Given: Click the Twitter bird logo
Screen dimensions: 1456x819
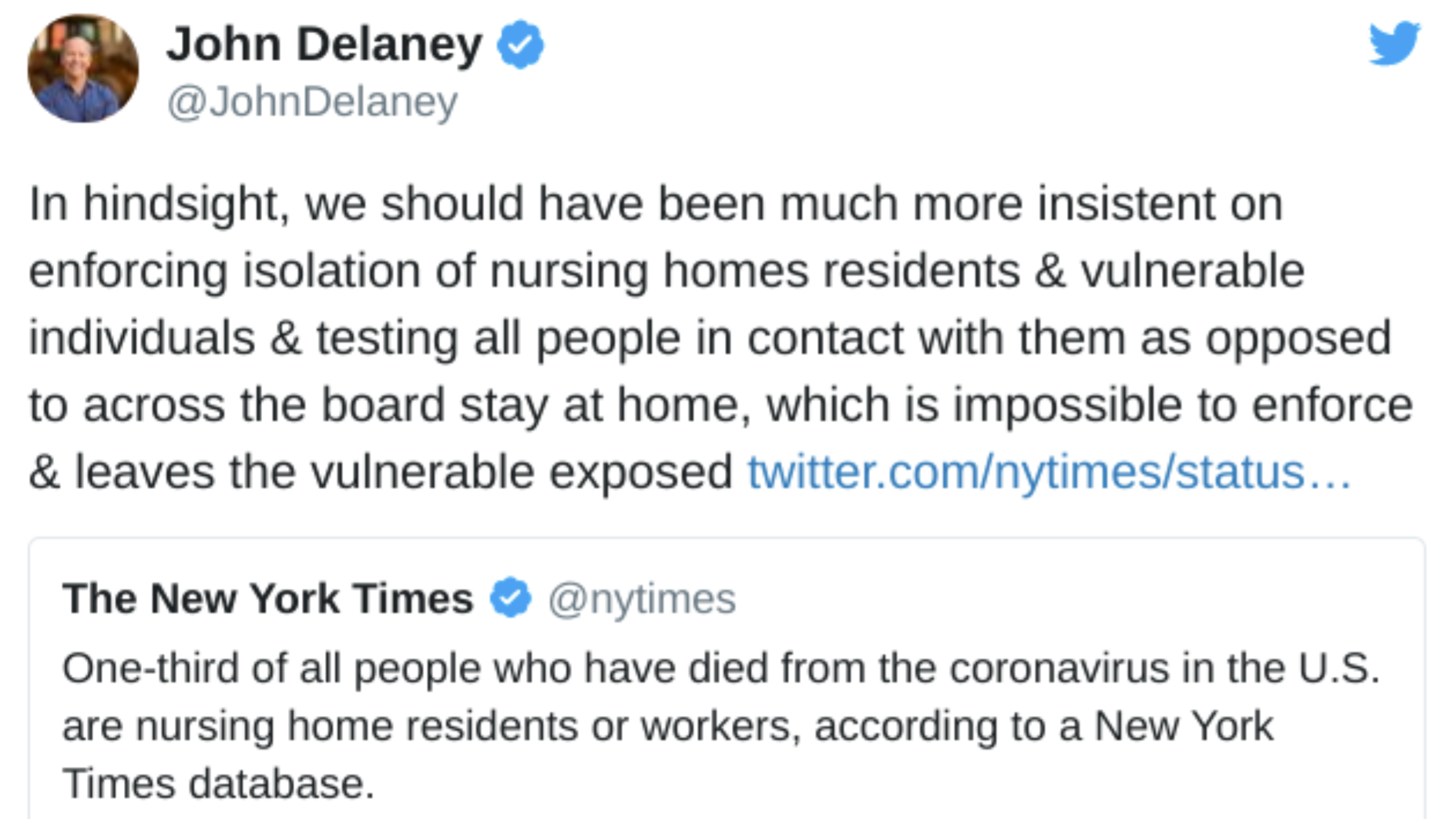Looking at the screenshot, I should 1394,43.
